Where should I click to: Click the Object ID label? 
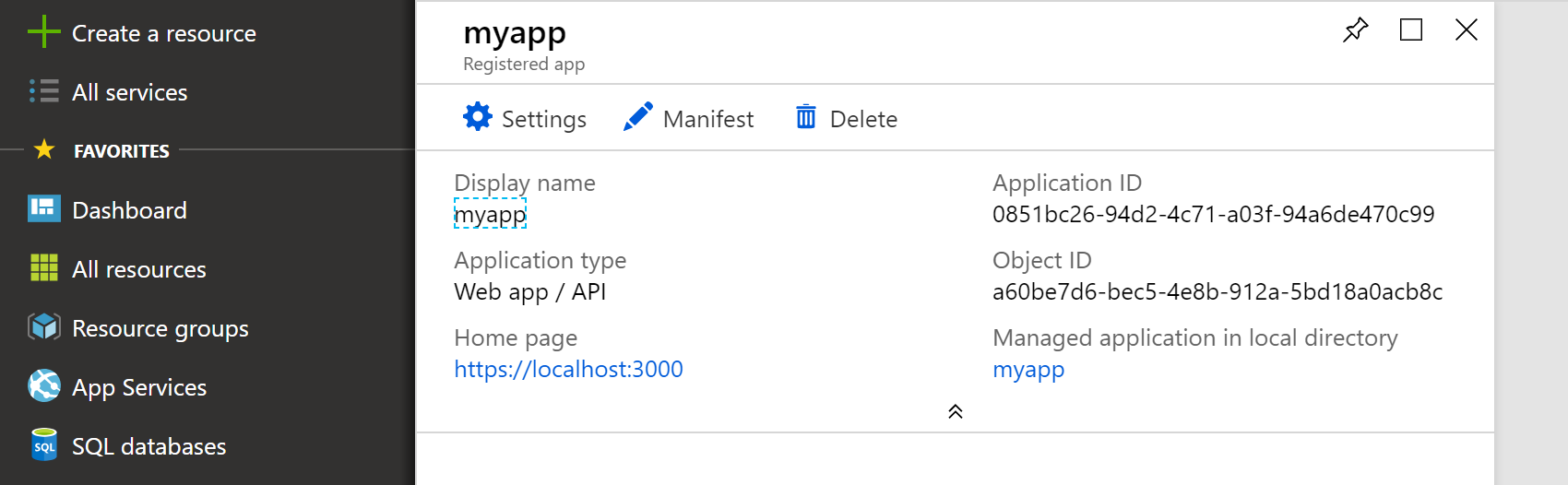coord(1042,260)
